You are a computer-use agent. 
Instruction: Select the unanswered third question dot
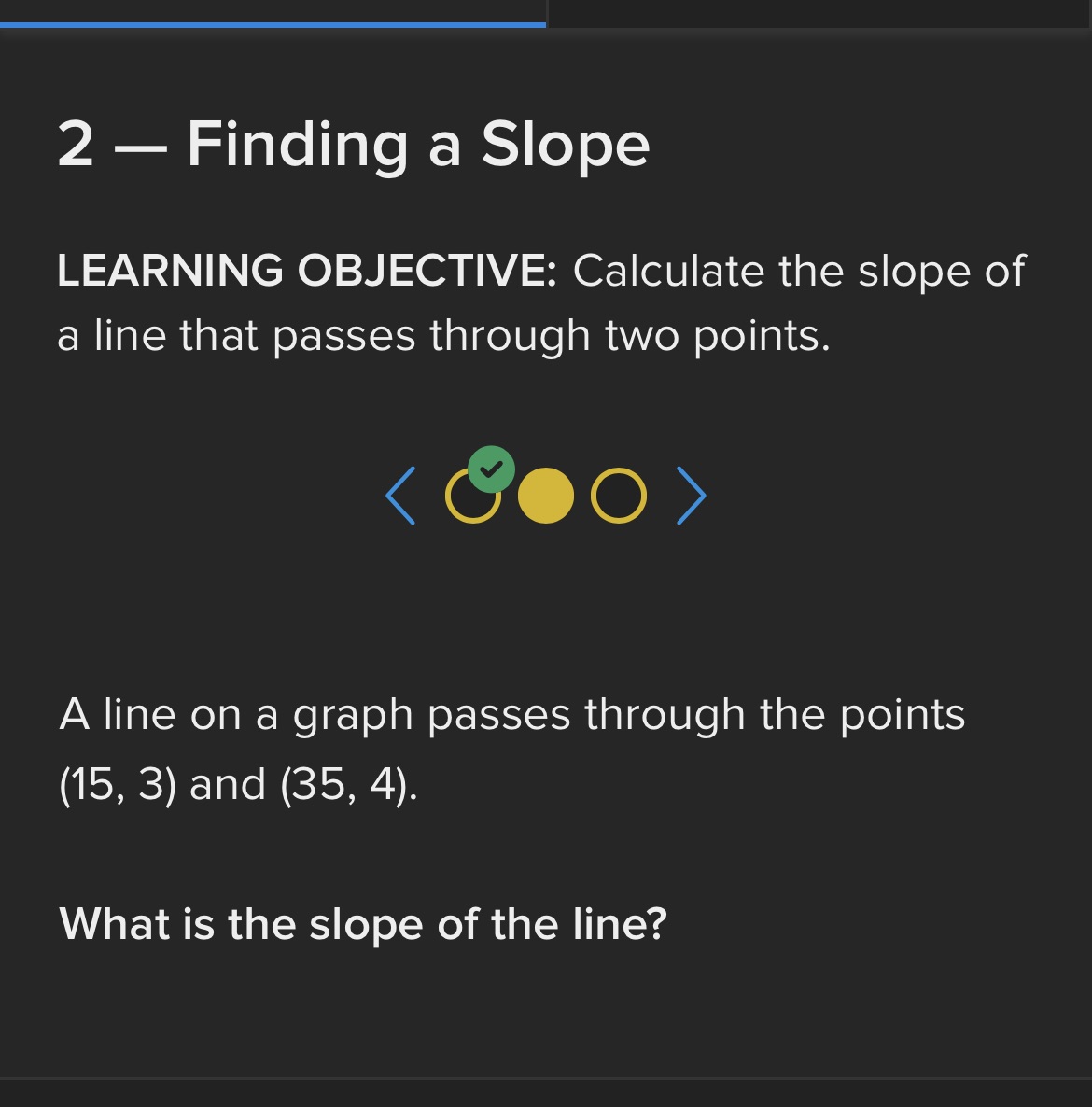coord(618,496)
